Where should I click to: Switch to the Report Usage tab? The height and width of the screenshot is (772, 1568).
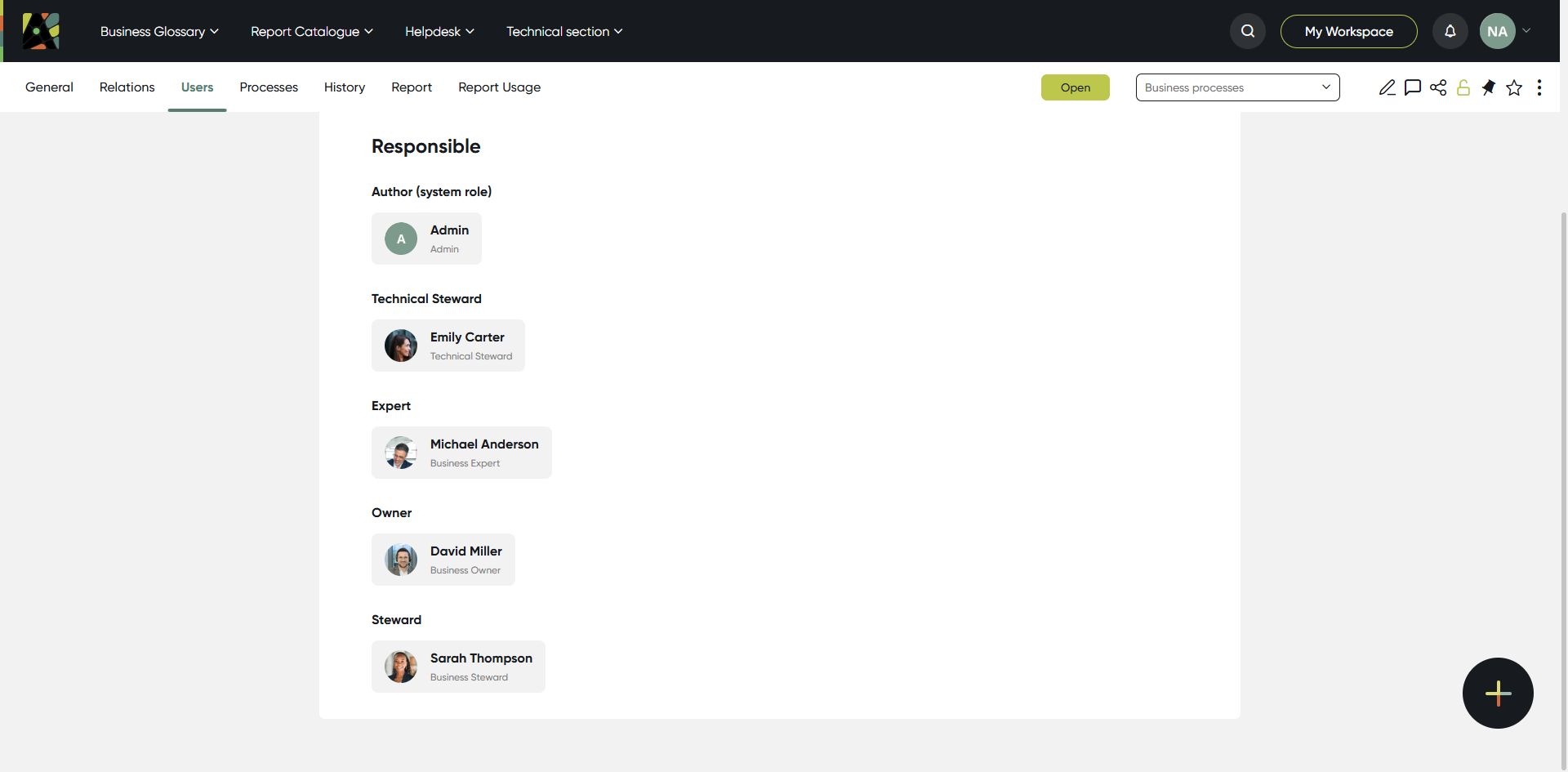[x=499, y=87]
